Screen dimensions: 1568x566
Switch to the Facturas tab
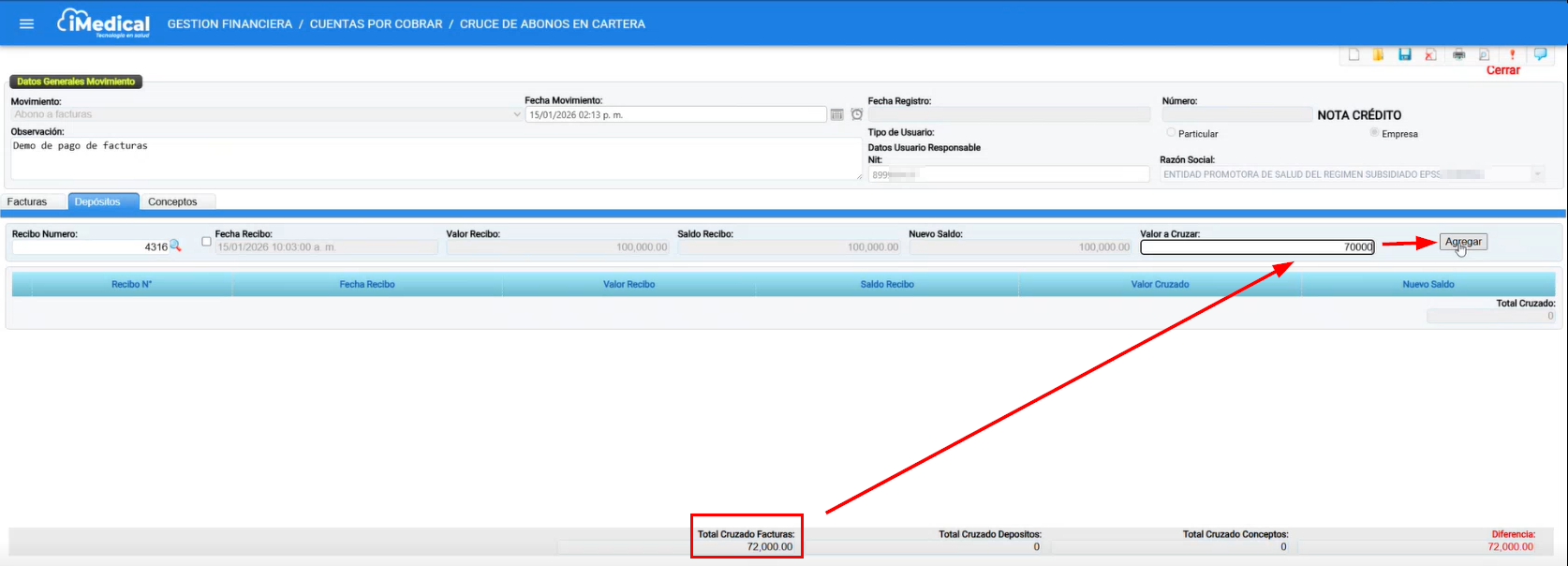tap(27, 201)
